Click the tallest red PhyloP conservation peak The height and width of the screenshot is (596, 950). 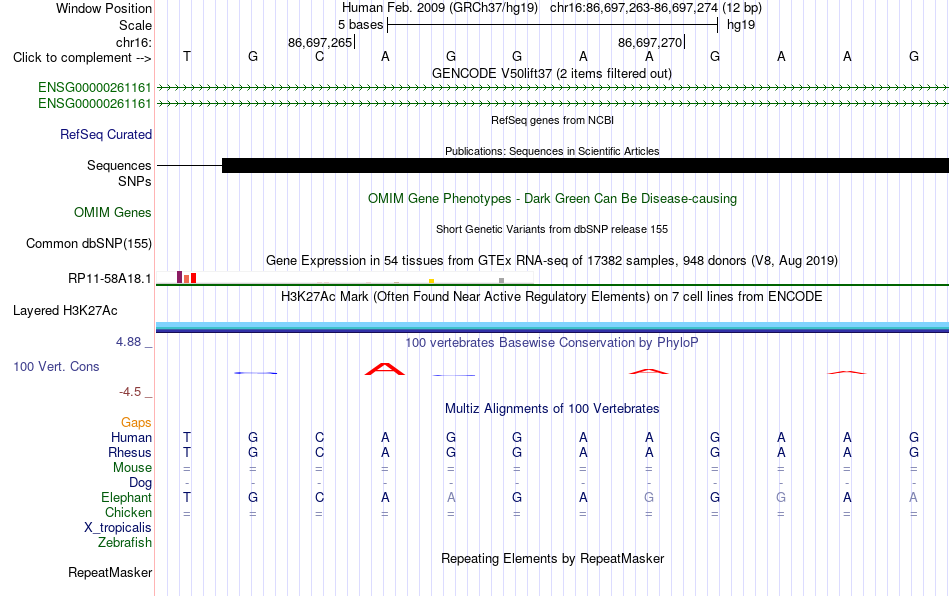[x=384, y=369]
